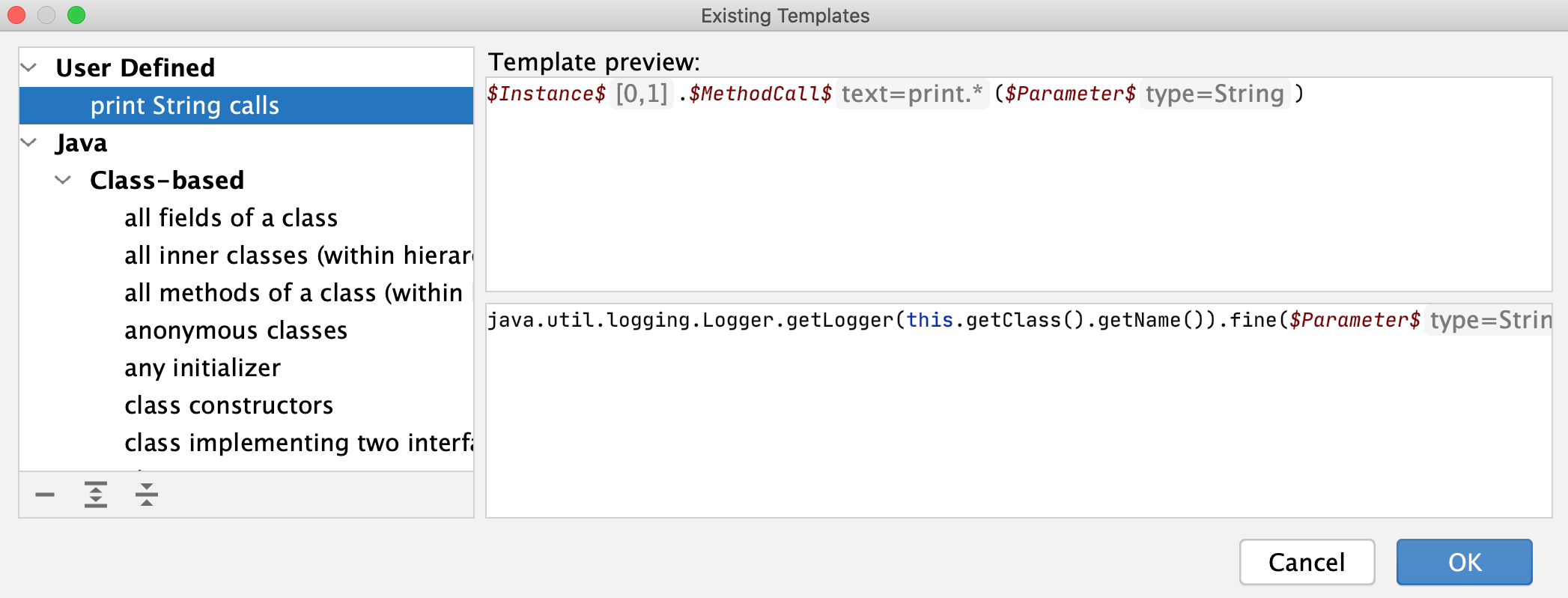
Task: Select all fields of a class template
Action: [x=231, y=218]
